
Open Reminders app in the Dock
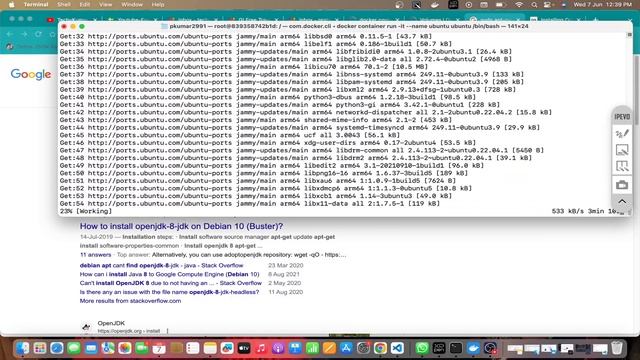pos(193,348)
